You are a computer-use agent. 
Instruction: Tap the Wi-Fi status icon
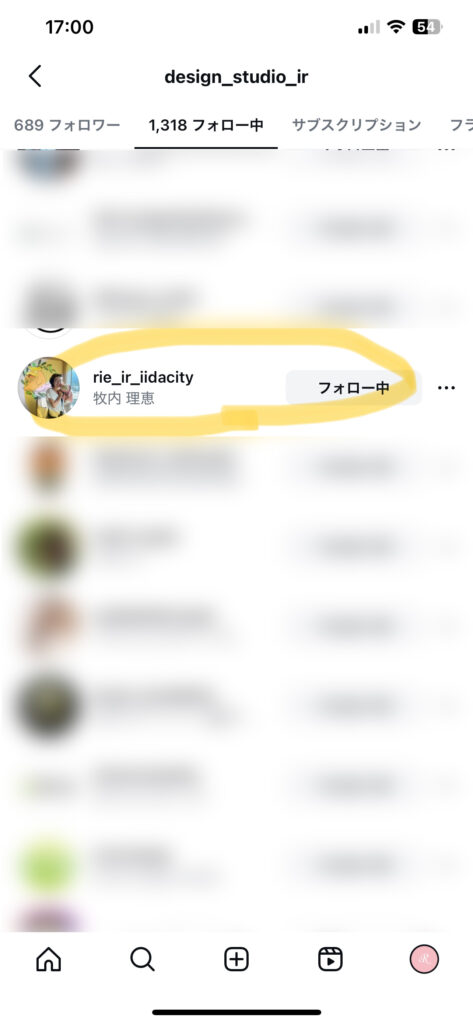pyautogui.click(x=395, y=27)
